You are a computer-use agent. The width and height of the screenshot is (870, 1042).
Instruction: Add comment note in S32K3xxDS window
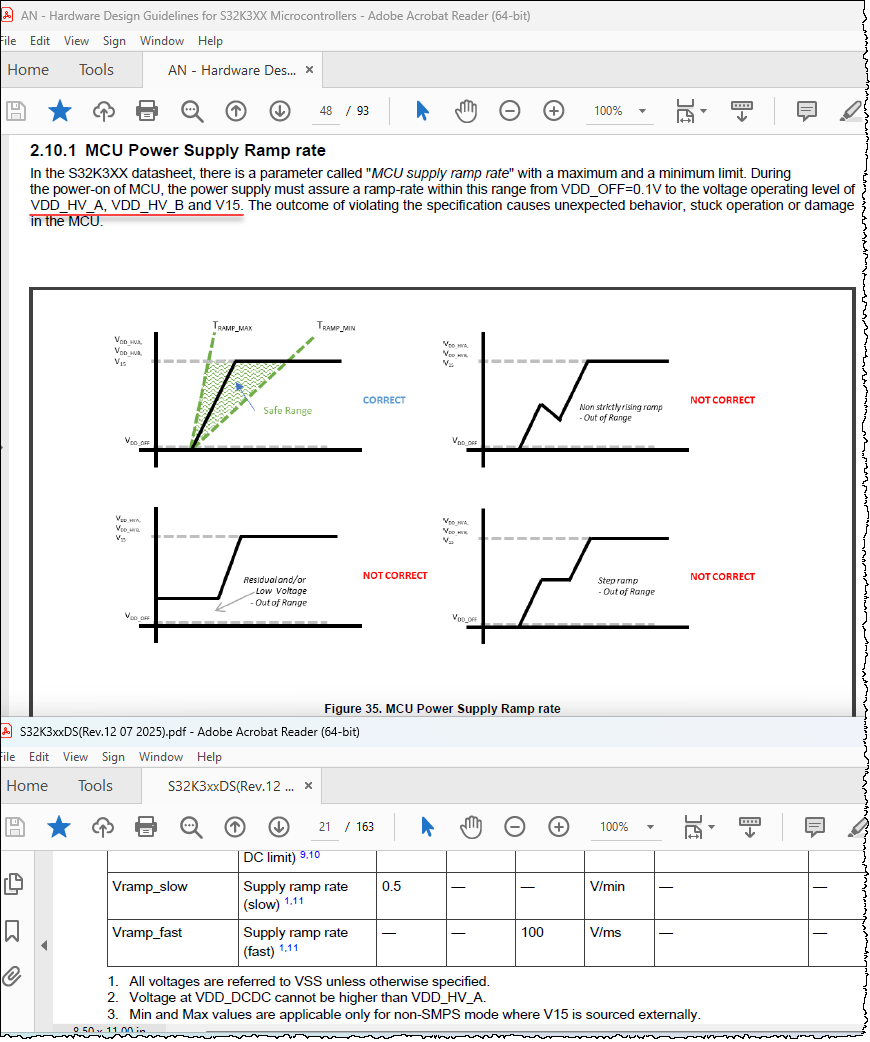pyautogui.click(x=815, y=827)
